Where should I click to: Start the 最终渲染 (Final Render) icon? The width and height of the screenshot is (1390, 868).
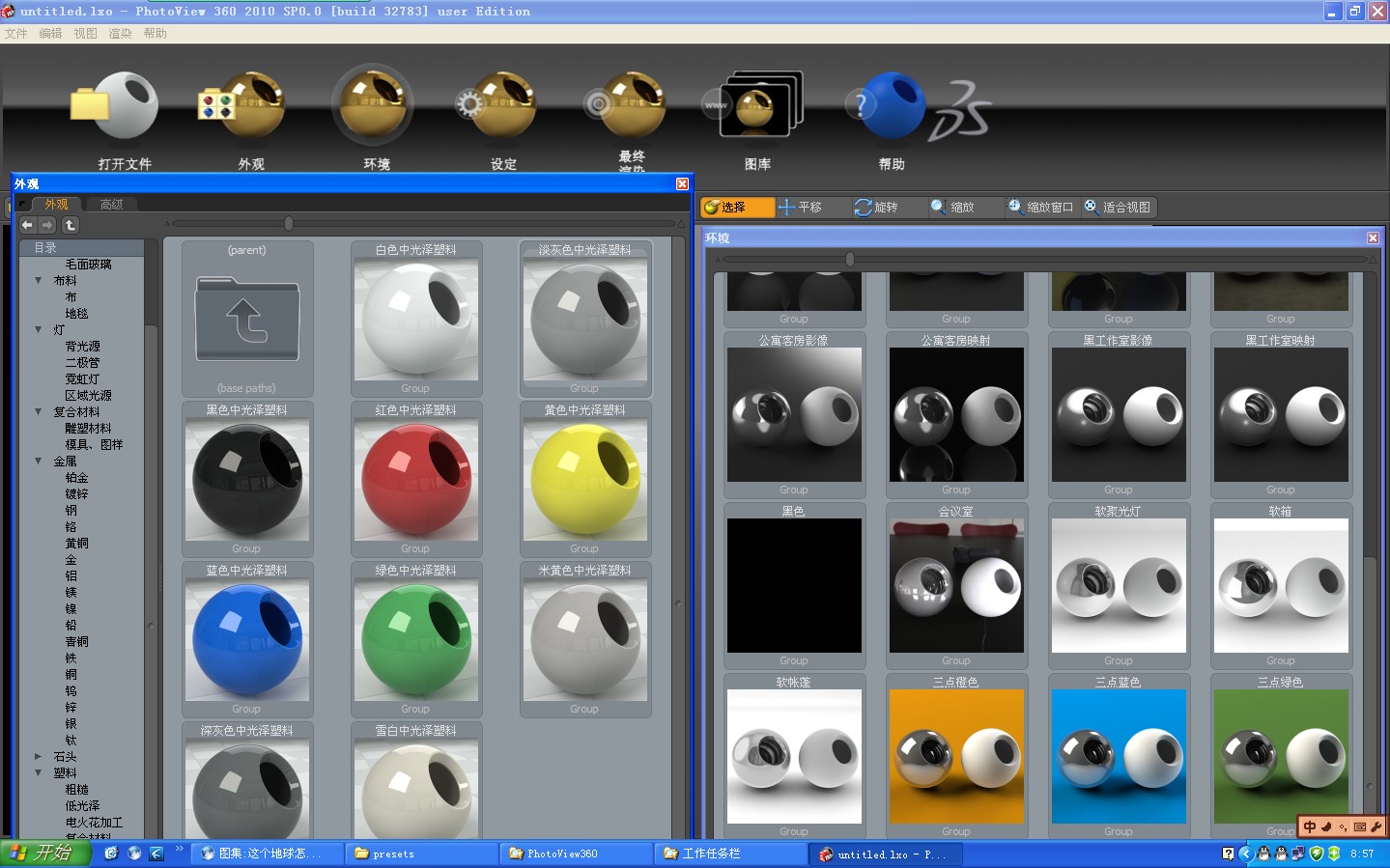(x=626, y=106)
